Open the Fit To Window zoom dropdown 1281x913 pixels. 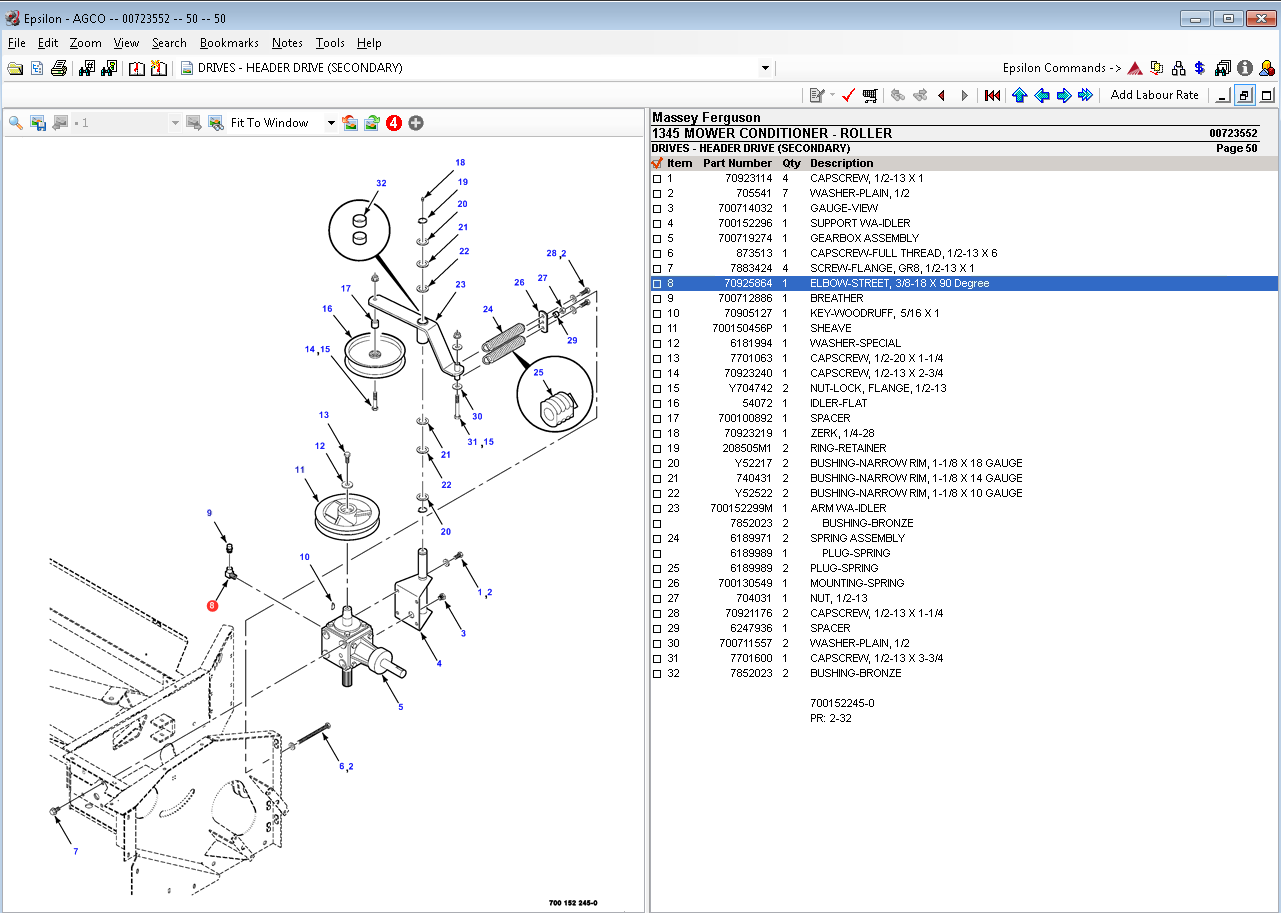click(331, 123)
